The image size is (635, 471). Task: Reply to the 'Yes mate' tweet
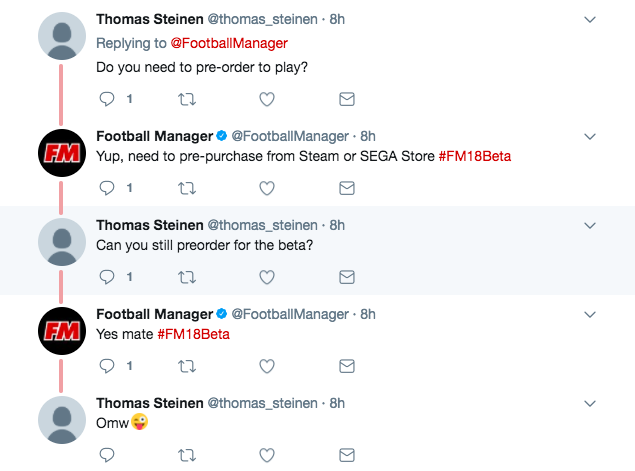tap(107, 366)
